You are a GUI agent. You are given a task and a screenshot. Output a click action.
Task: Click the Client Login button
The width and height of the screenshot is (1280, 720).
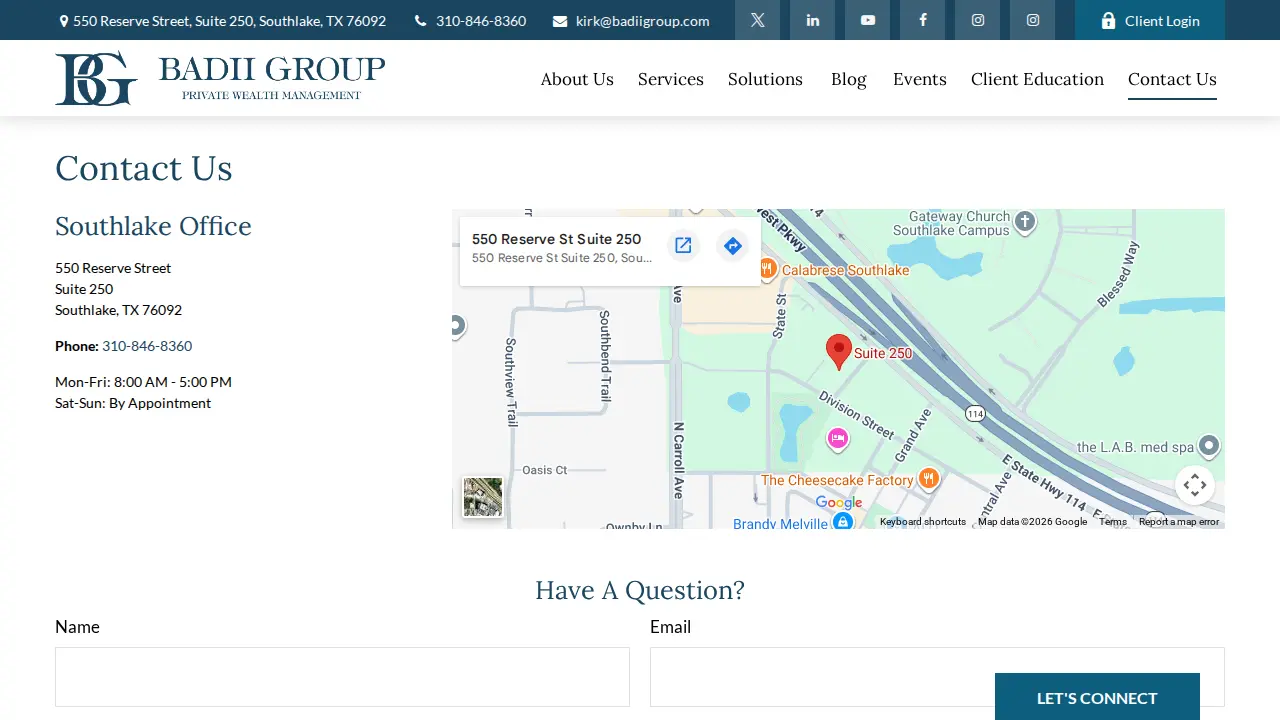pos(1150,20)
